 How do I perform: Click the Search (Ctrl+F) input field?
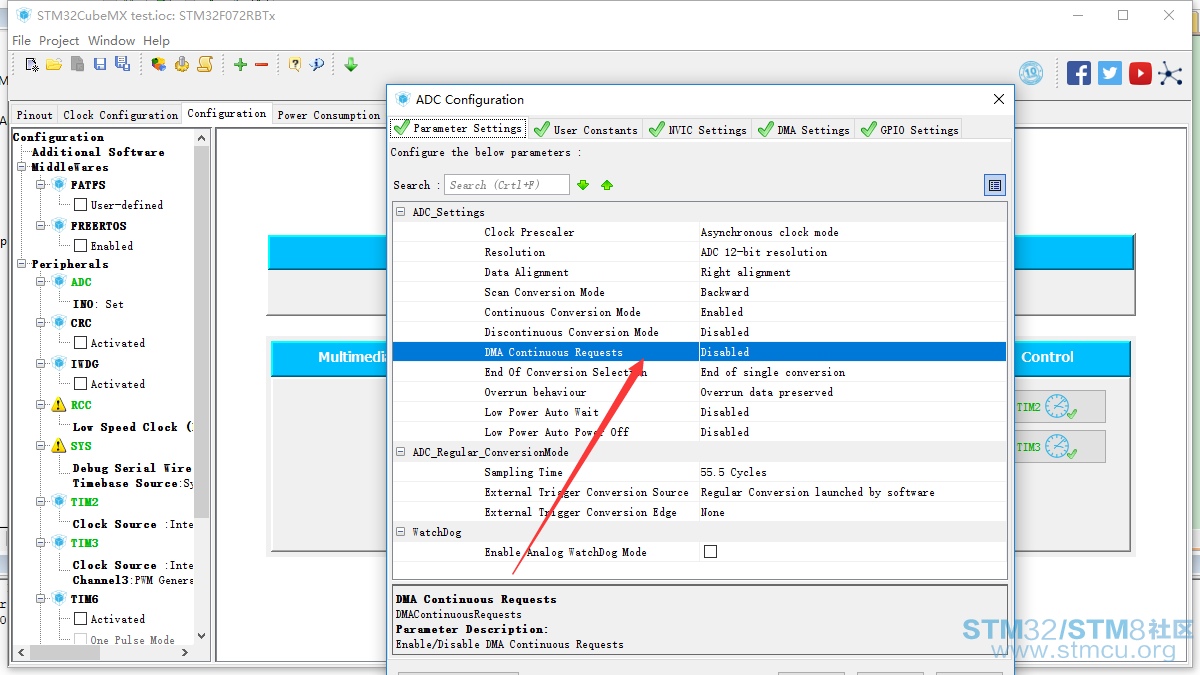pyautogui.click(x=507, y=185)
